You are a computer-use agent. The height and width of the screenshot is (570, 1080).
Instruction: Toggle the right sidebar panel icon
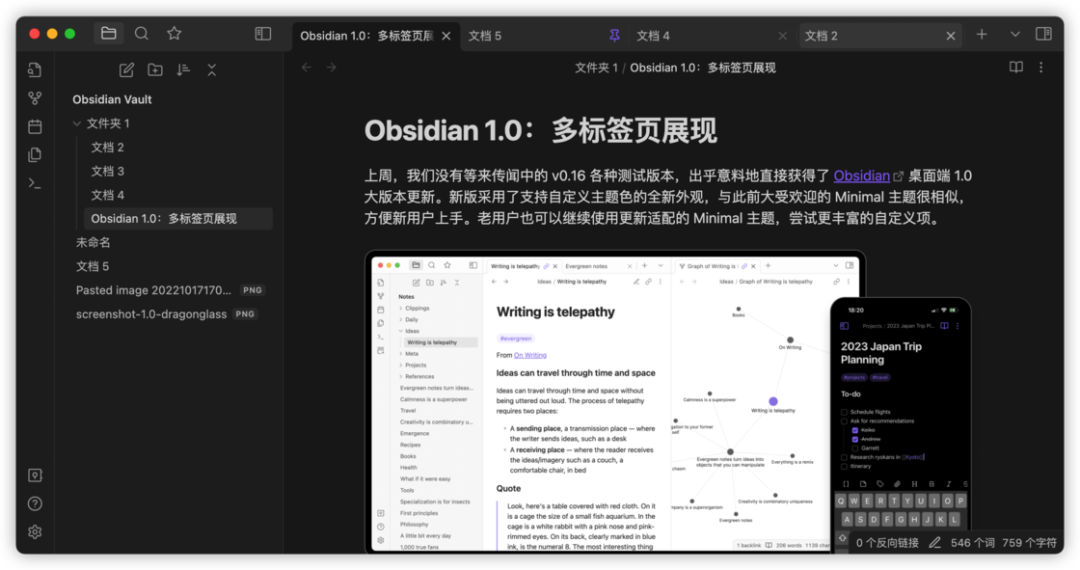tap(1043, 33)
